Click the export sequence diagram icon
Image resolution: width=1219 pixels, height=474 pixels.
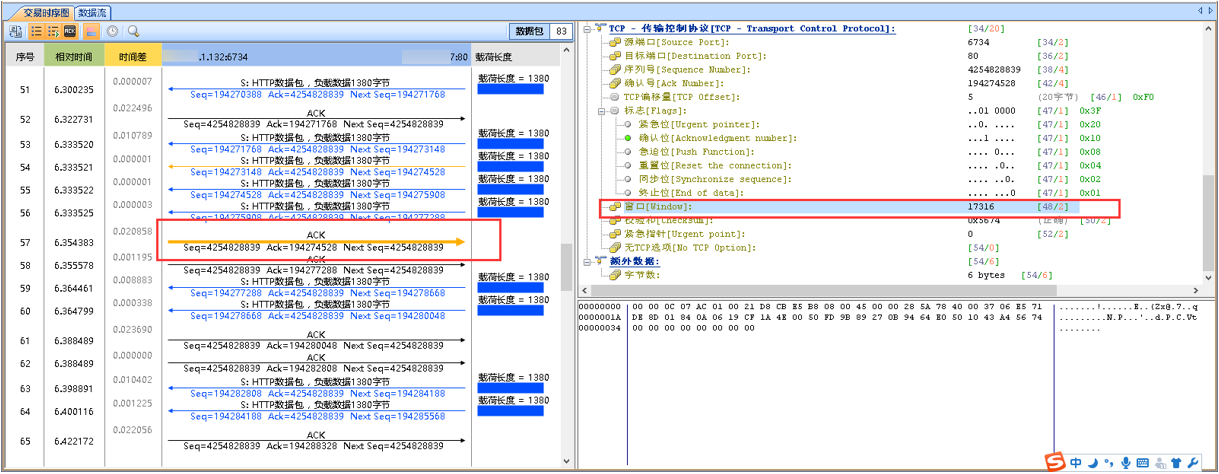16,32
